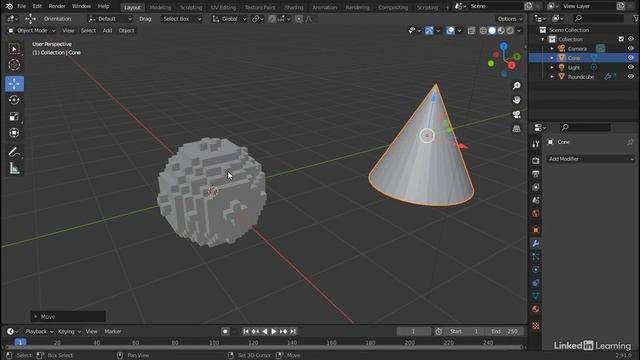Click the Z axis on navigation gizmo
This screenshot has width=640, height=360.
(504, 47)
